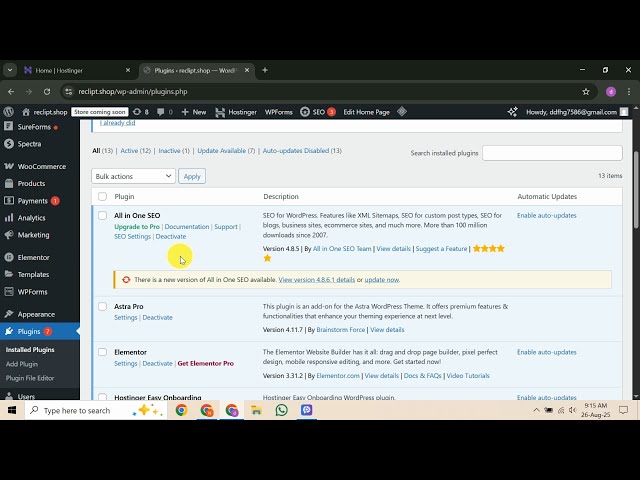Open WhatsApp from the taskbar
This screenshot has height=480, width=640.
point(281,410)
